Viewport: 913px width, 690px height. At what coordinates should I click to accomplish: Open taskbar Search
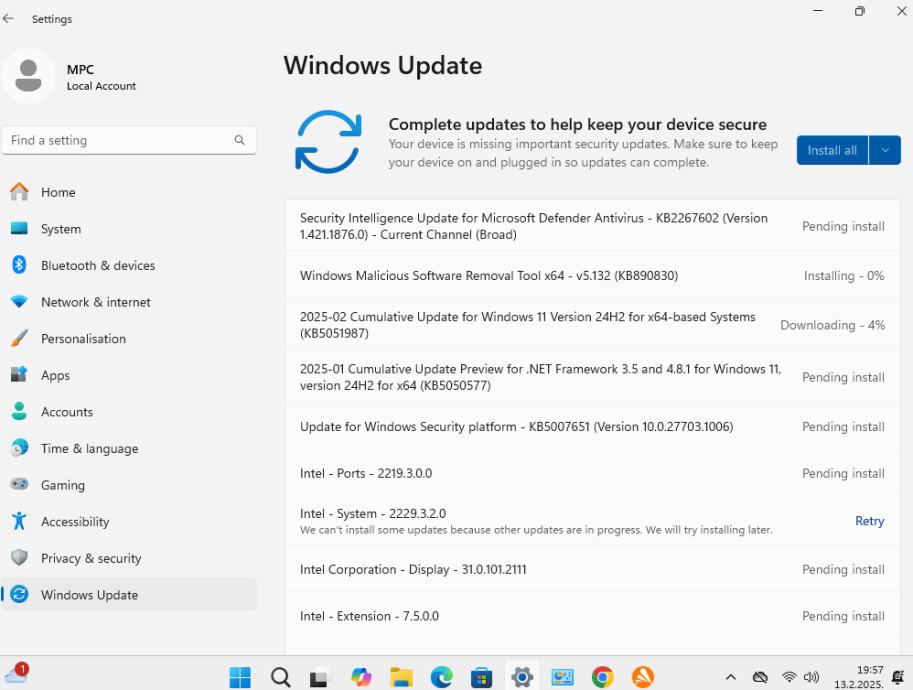(280, 677)
